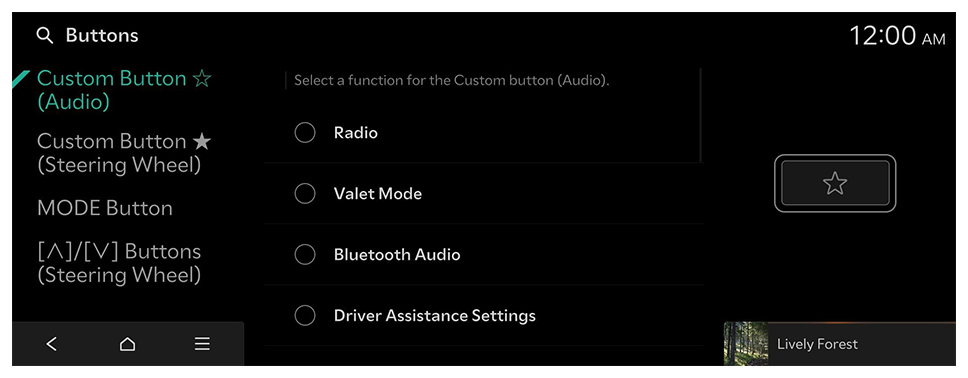Open search with the magnifier icon

44,36
